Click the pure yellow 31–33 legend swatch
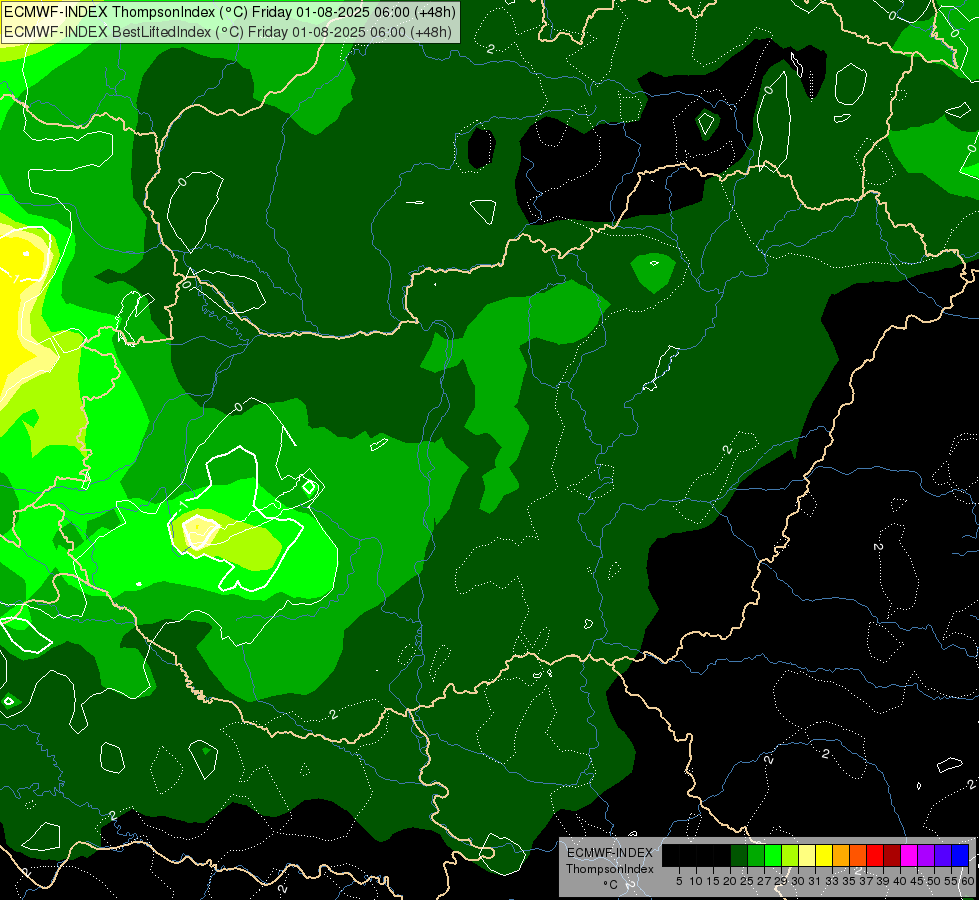Viewport: 979px width, 900px height. pyautogui.click(x=824, y=856)
